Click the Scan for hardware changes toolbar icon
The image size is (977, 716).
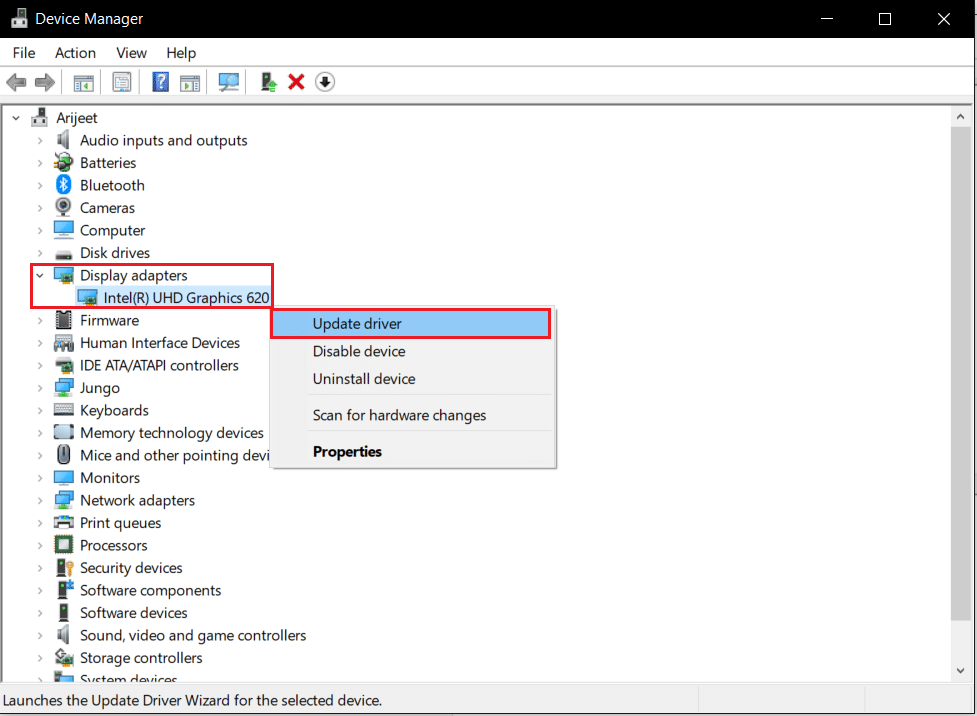point(229,82)
